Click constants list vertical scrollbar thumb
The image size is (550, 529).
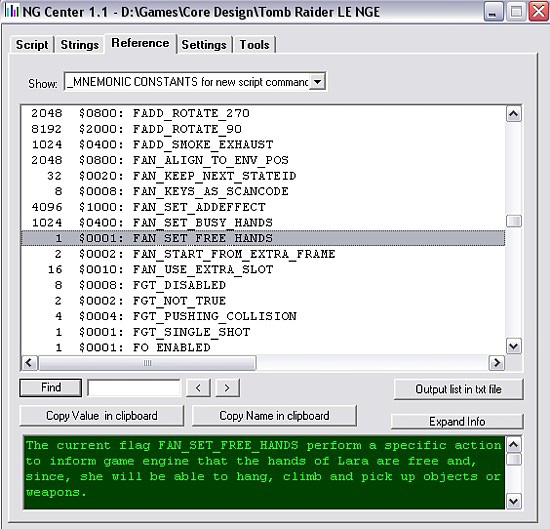point(514,221)
